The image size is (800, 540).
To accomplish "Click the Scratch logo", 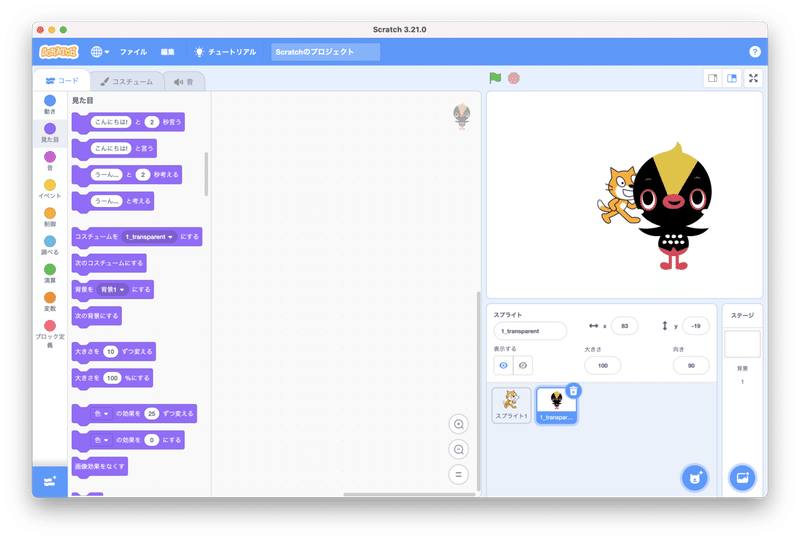I will click(x=59, y=52).
